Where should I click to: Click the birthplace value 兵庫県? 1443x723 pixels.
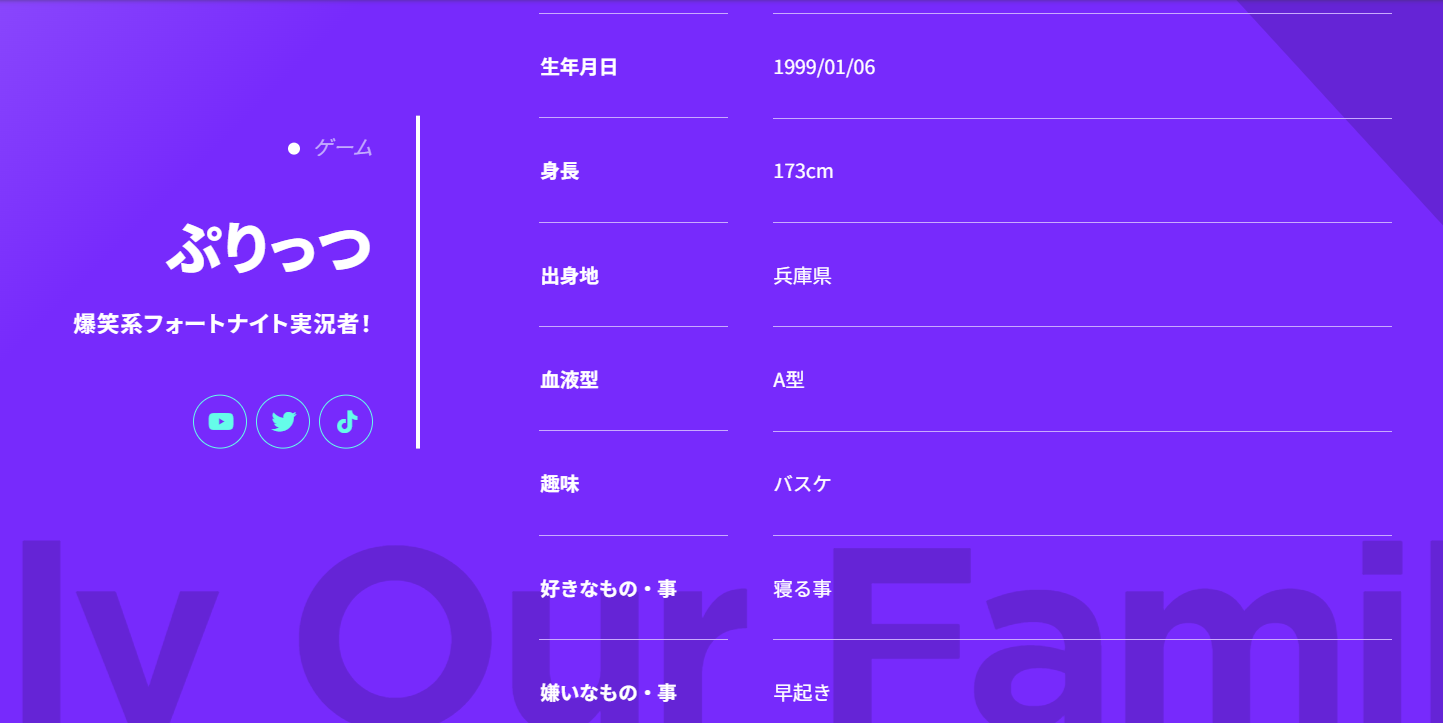tap(802, 276)
